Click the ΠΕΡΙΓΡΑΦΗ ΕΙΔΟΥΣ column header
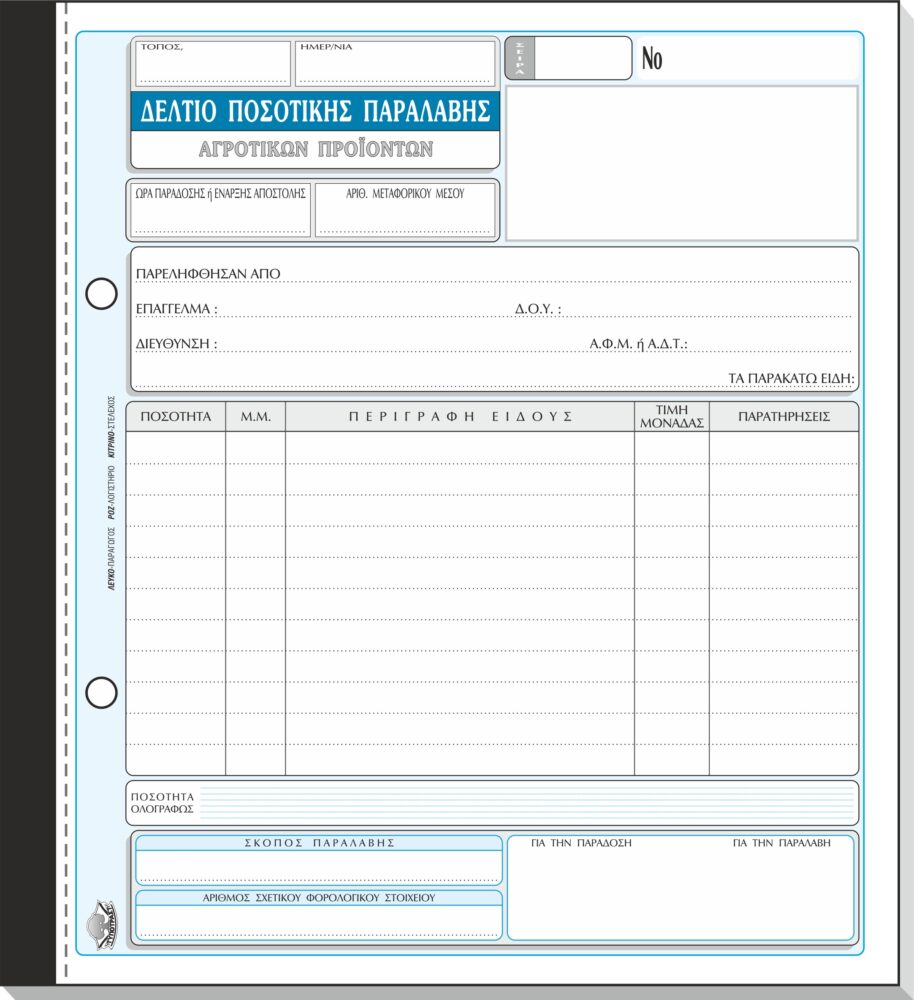 coord(460,416)
